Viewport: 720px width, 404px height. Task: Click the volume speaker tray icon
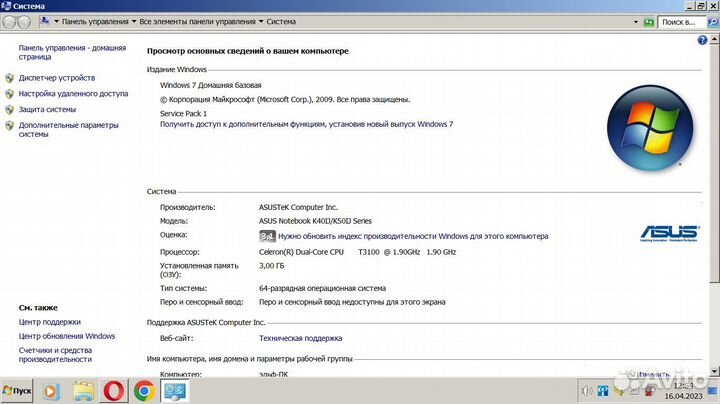[587, 391]
